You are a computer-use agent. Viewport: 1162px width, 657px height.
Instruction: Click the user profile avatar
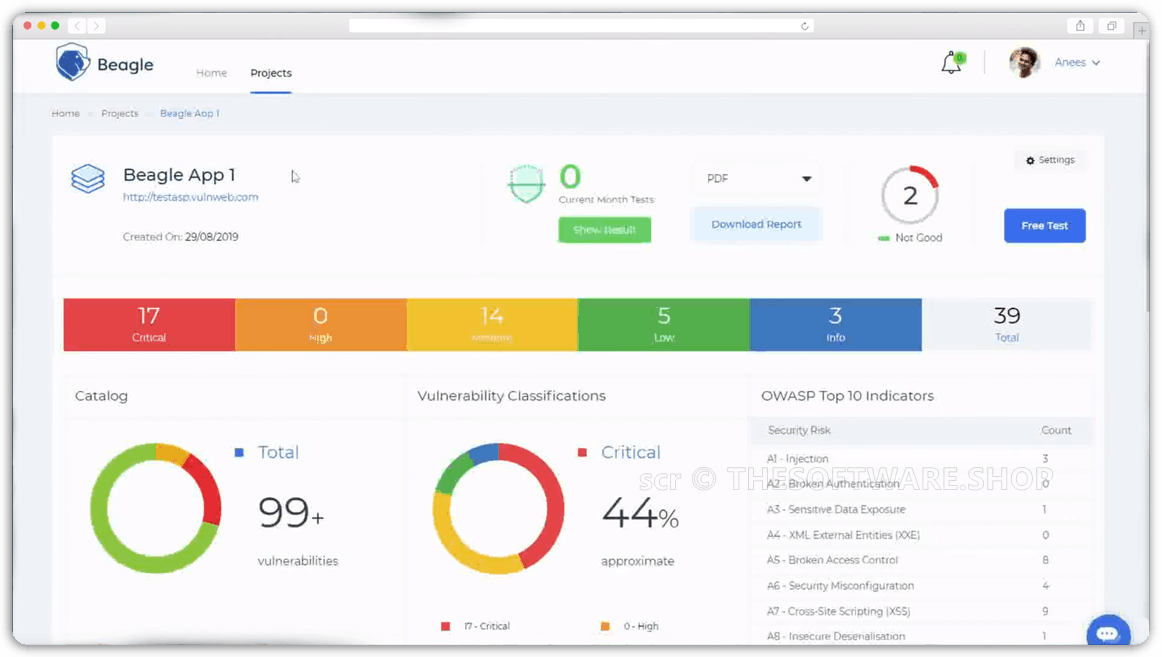[x=1024, y=62]
